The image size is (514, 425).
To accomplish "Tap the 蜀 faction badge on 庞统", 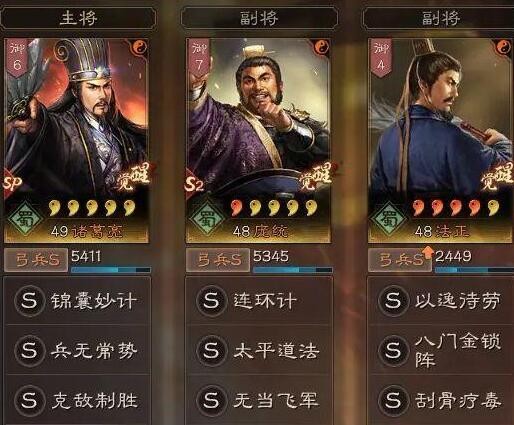I will (x=207, y=219).
